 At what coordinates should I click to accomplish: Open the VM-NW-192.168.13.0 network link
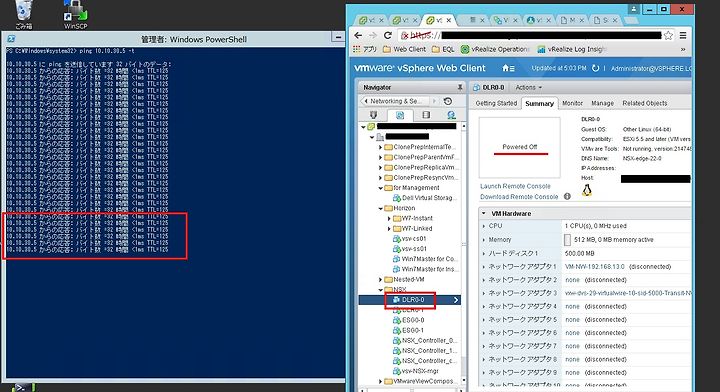(594, 267)
